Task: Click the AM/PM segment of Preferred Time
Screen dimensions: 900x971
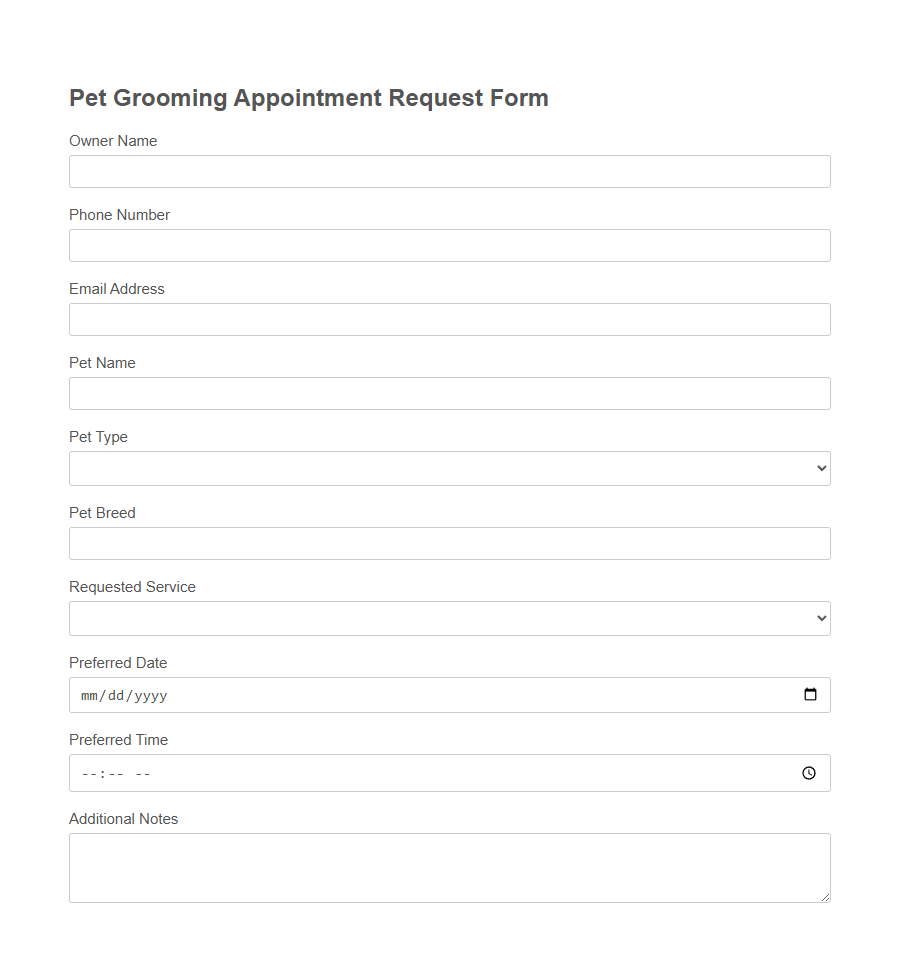Action: coord(140,772)
